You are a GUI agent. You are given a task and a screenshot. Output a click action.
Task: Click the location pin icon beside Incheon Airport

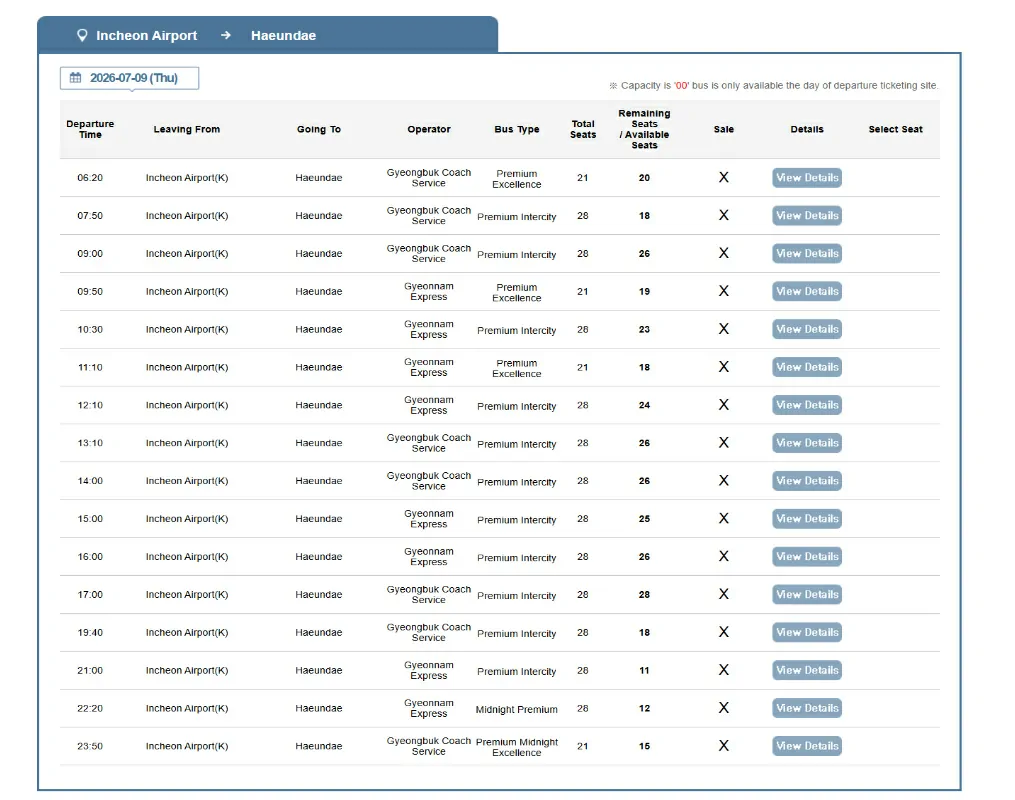point(82,35)
